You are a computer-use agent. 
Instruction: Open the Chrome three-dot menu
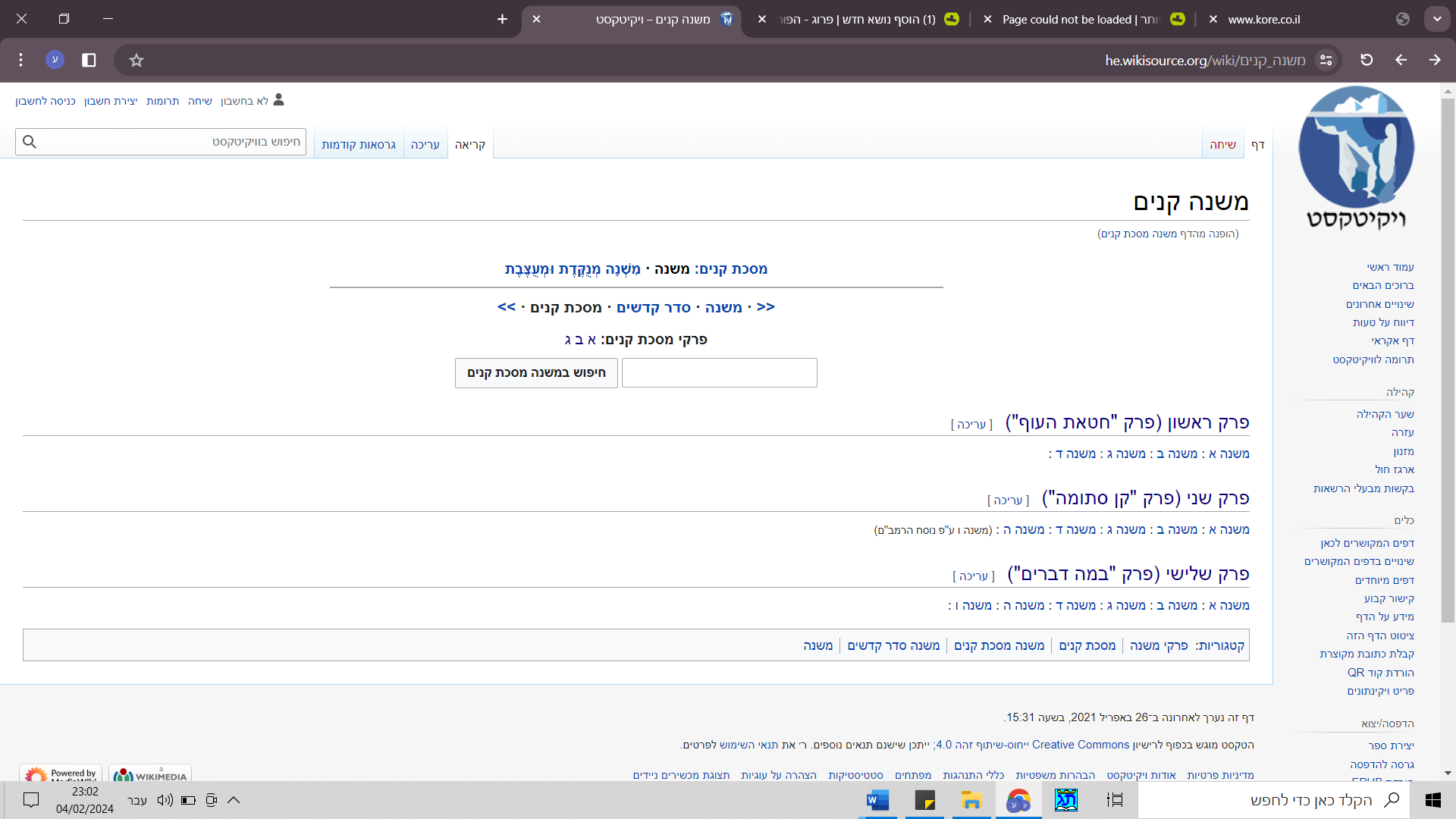pos(21,60)
